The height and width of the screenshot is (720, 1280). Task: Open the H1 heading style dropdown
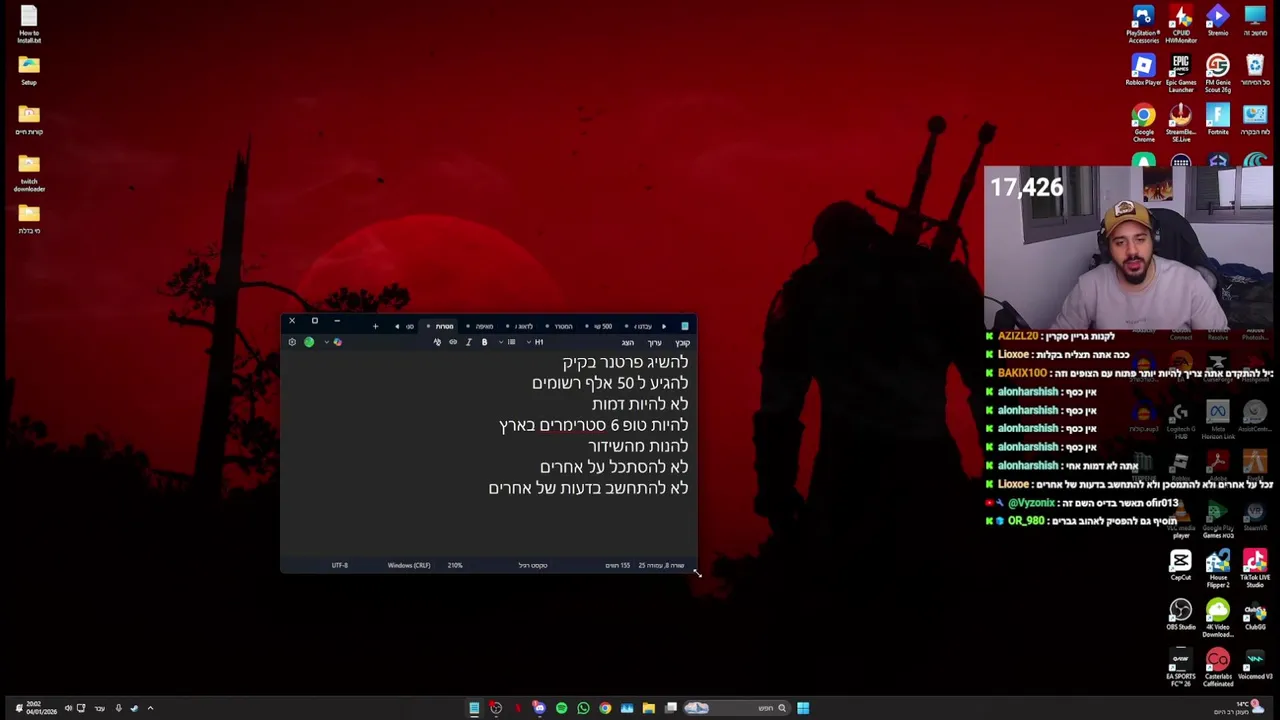pyautogui.click(x=534, y=342)
